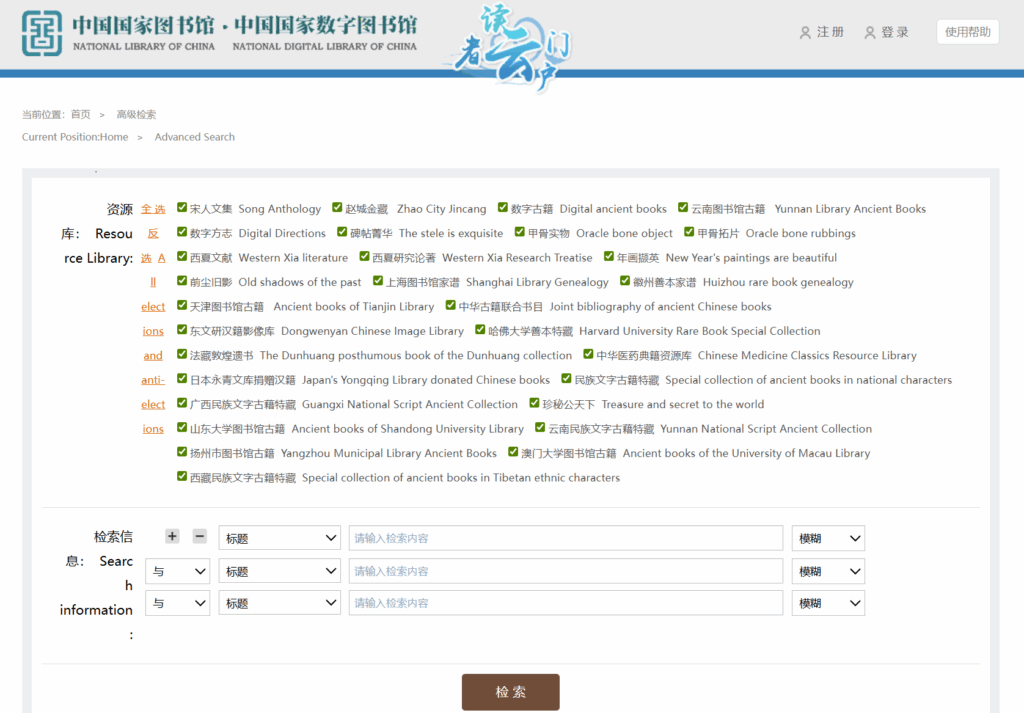Uncheck Harvard University Rare Book Special Collection

click(x=480, y=330)
